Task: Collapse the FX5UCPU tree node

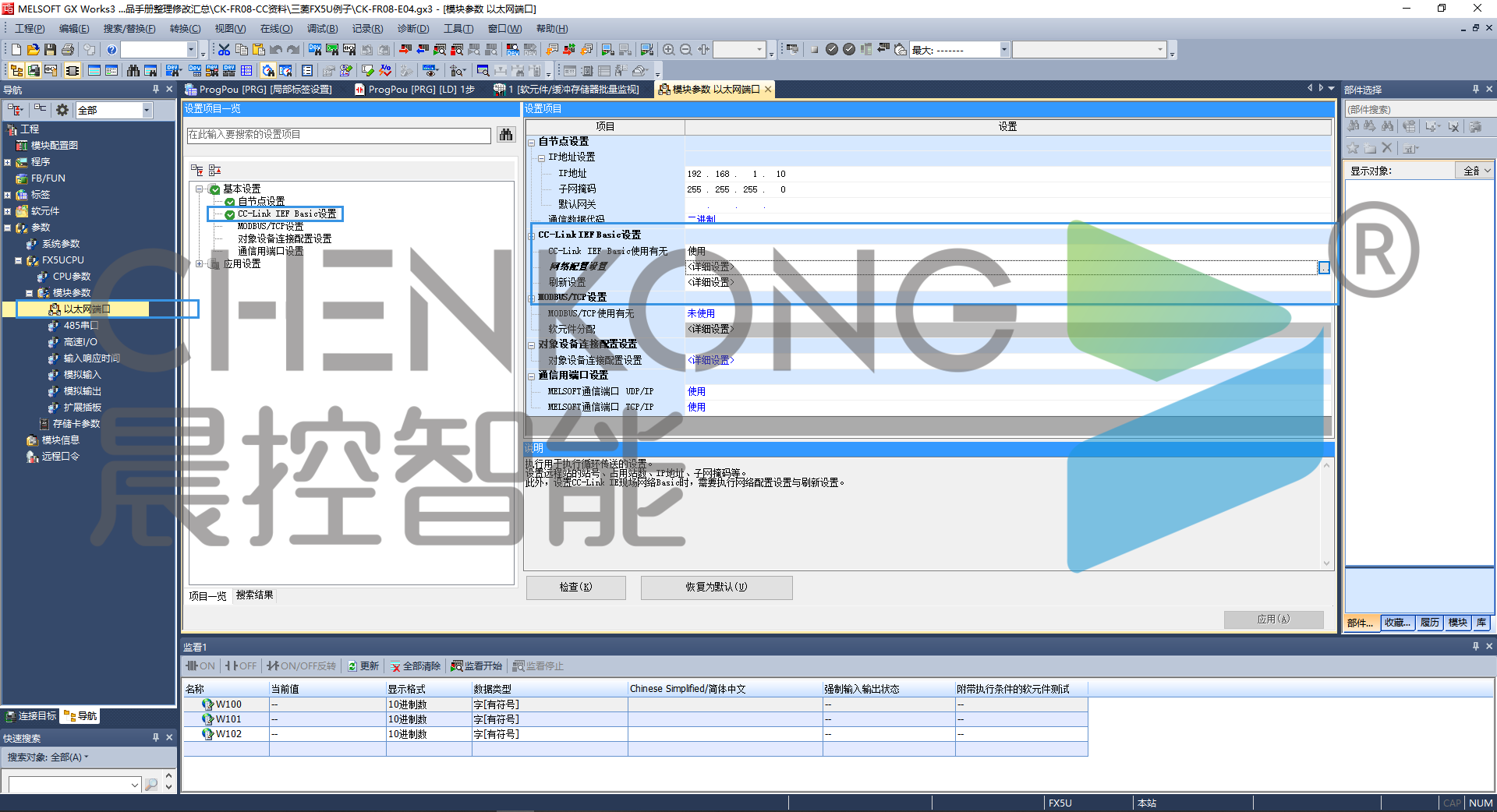Action: (18, 260)
